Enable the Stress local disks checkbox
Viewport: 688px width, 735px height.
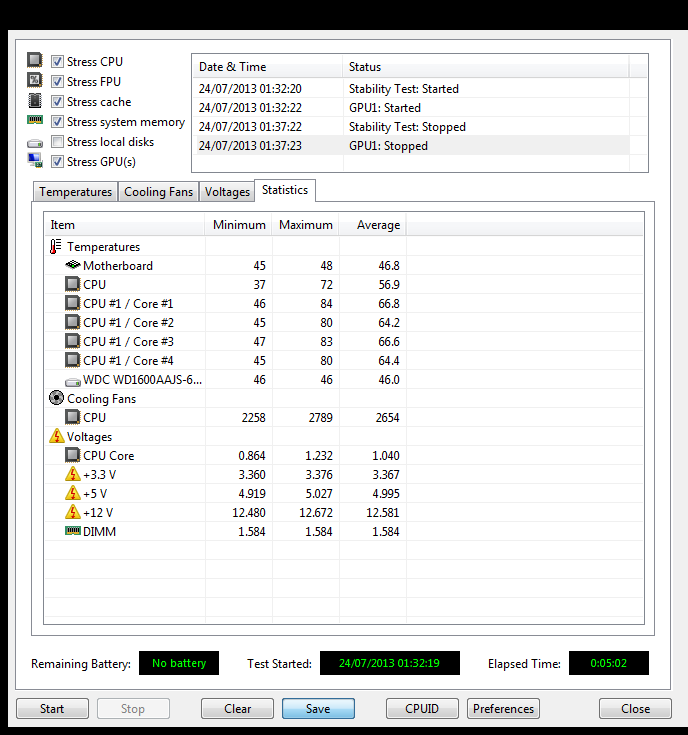(x=58, y=142)
